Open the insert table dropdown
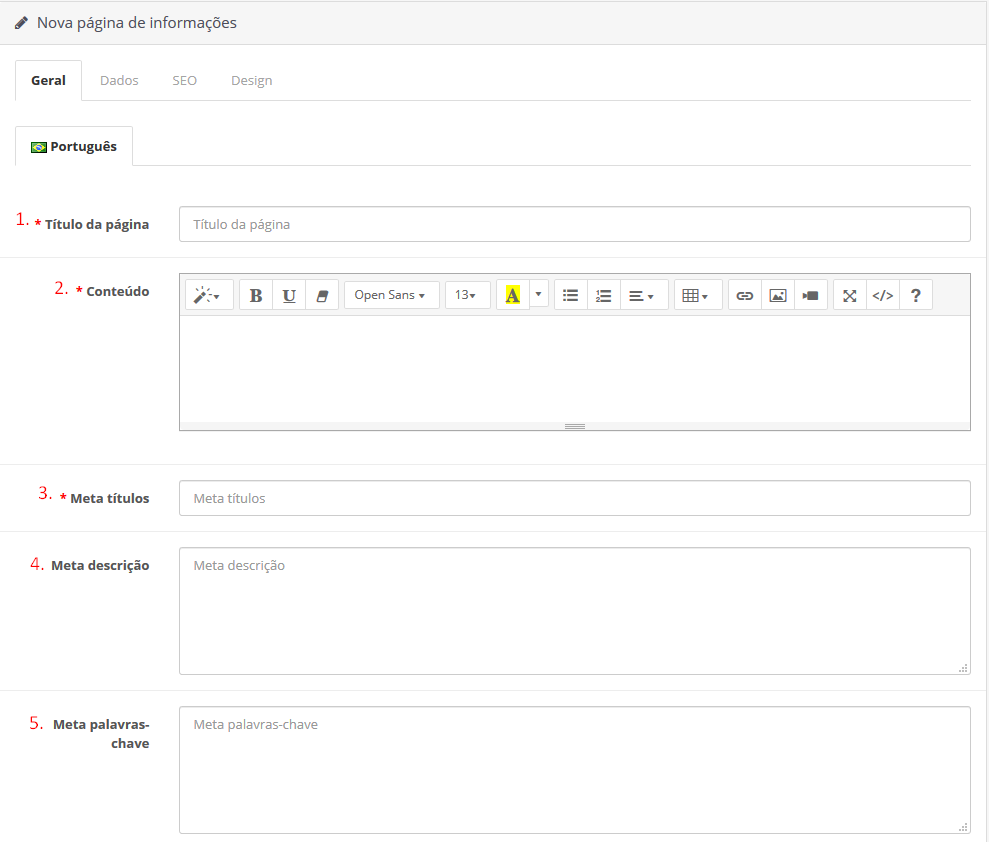Viewport: 989px width, 842px height. point(697,296)
